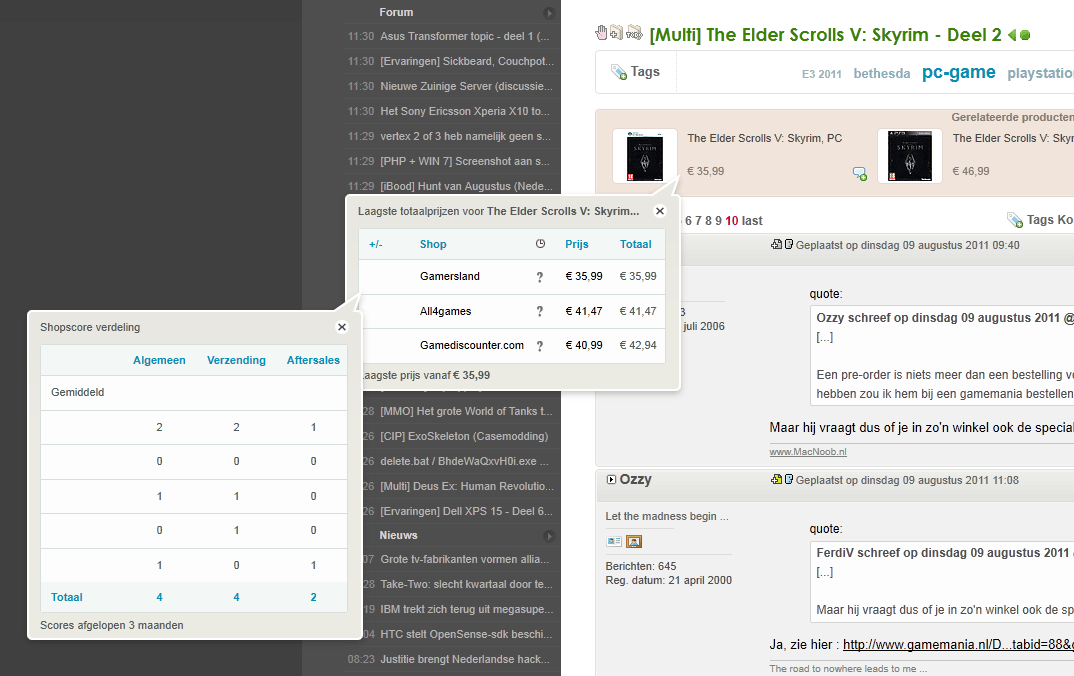Viewport: 1074px width, 676px height.
Task: Go to the last page link
Action: coord(752,221)
